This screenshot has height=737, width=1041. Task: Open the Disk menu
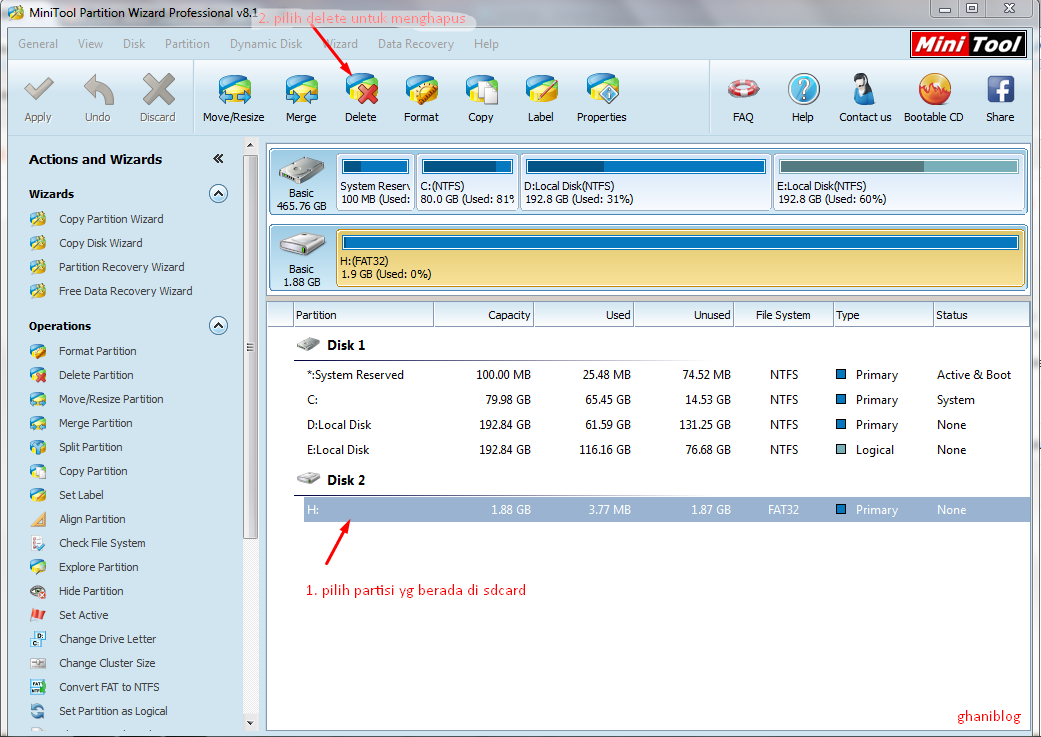coord(133,44)
